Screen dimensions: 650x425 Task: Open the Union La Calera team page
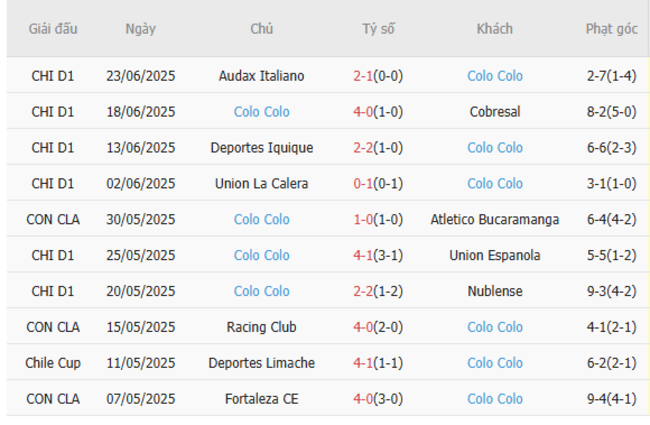pos(261,184)
